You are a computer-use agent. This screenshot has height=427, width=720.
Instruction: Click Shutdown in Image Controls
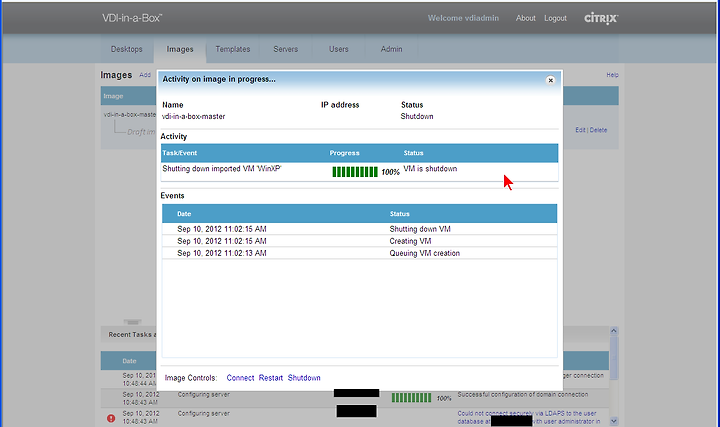(x=304, y=378)
